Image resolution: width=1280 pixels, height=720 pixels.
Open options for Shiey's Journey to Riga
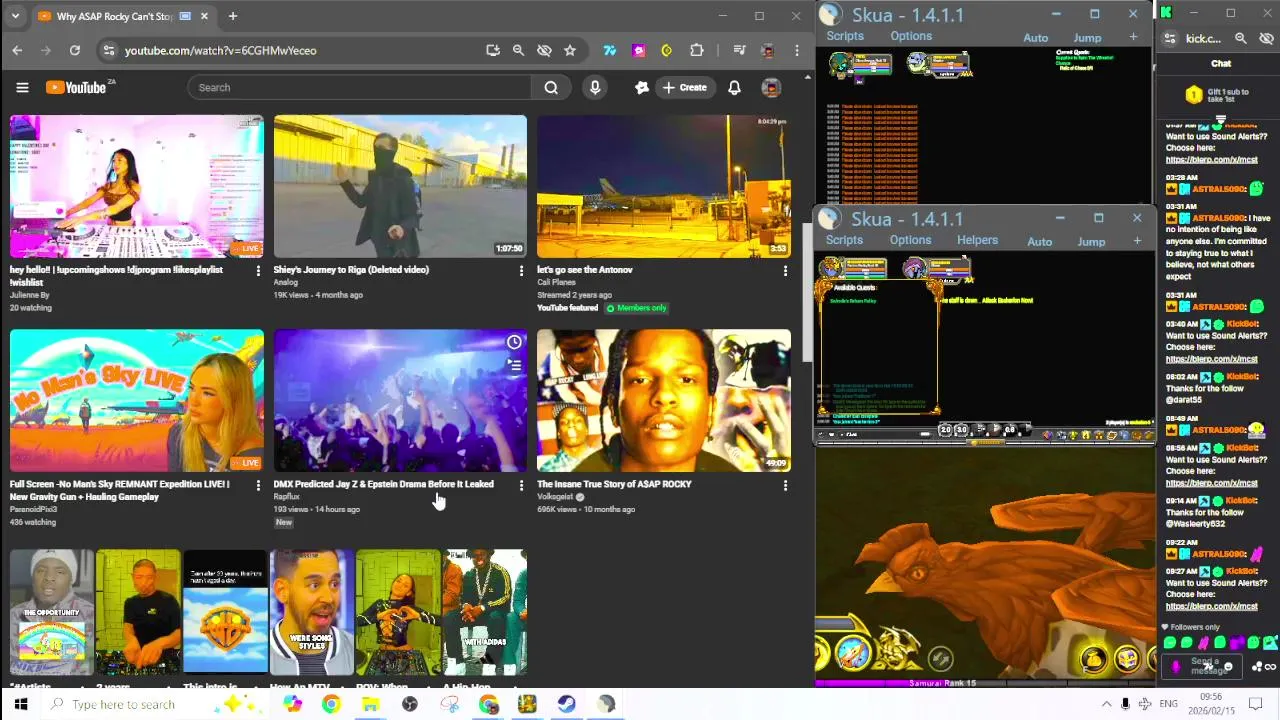point(521,271)
